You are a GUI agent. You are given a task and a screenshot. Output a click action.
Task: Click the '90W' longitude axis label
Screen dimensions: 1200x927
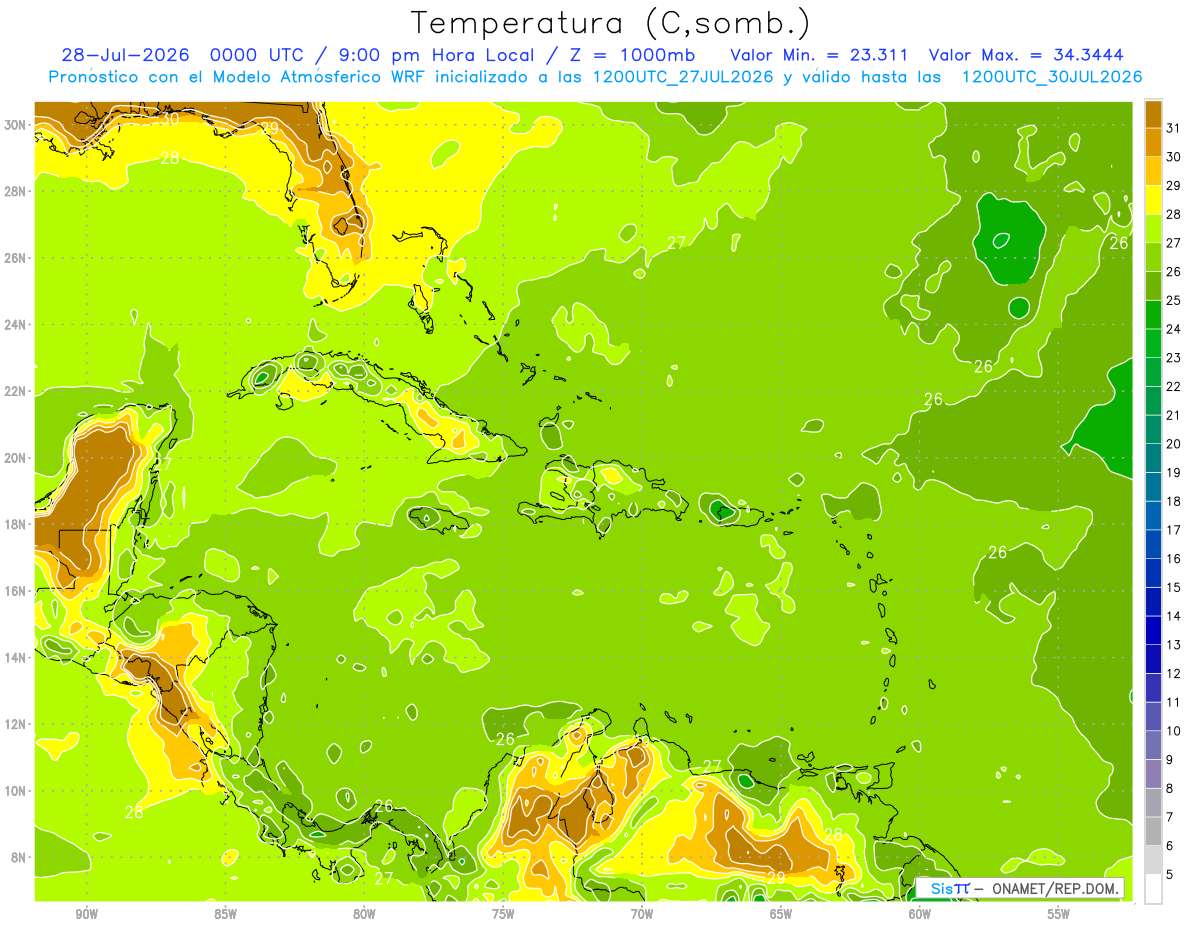click(x=87, y=914)
